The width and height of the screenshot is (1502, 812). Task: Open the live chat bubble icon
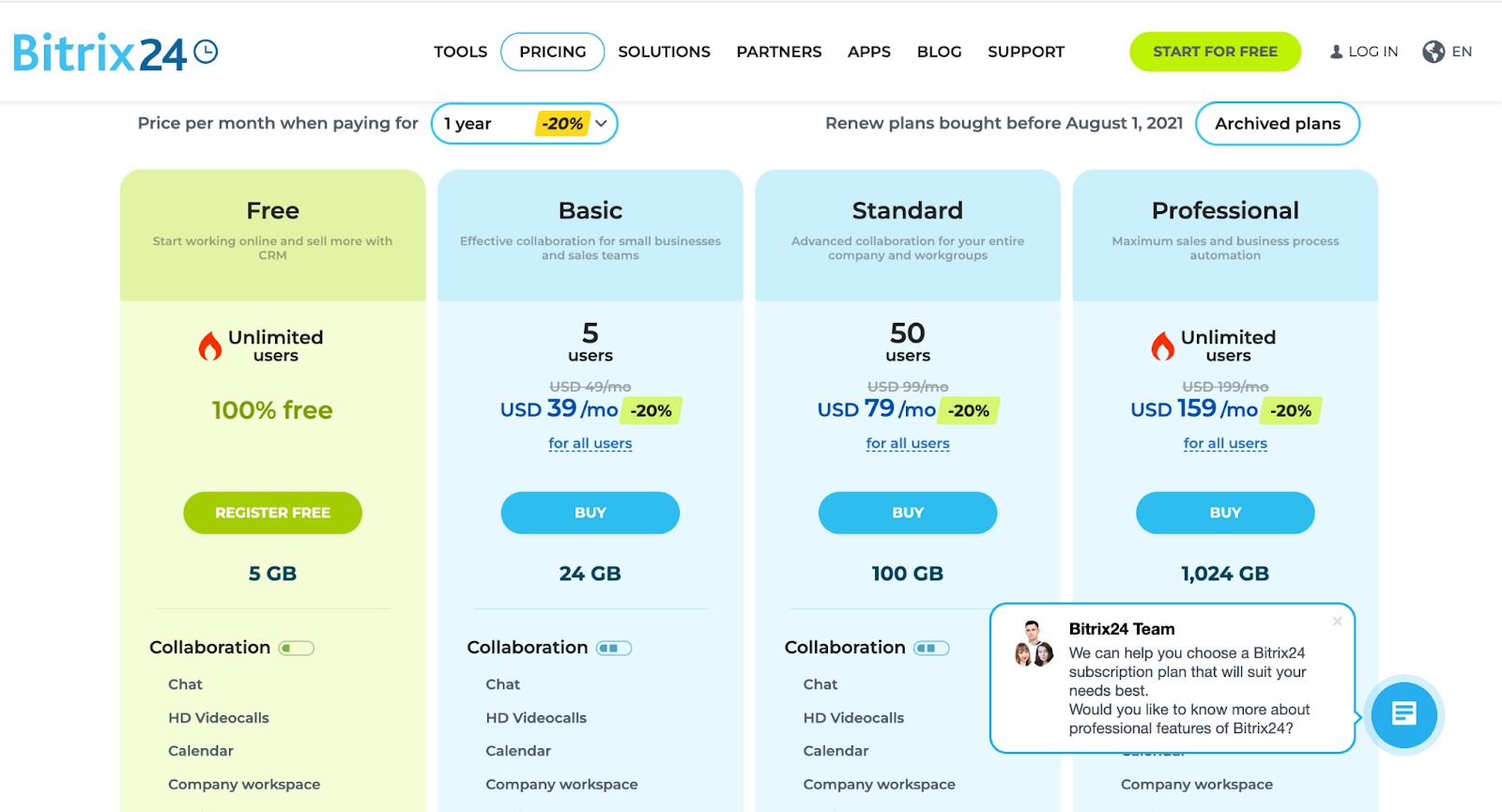[x=1403, y=715]
